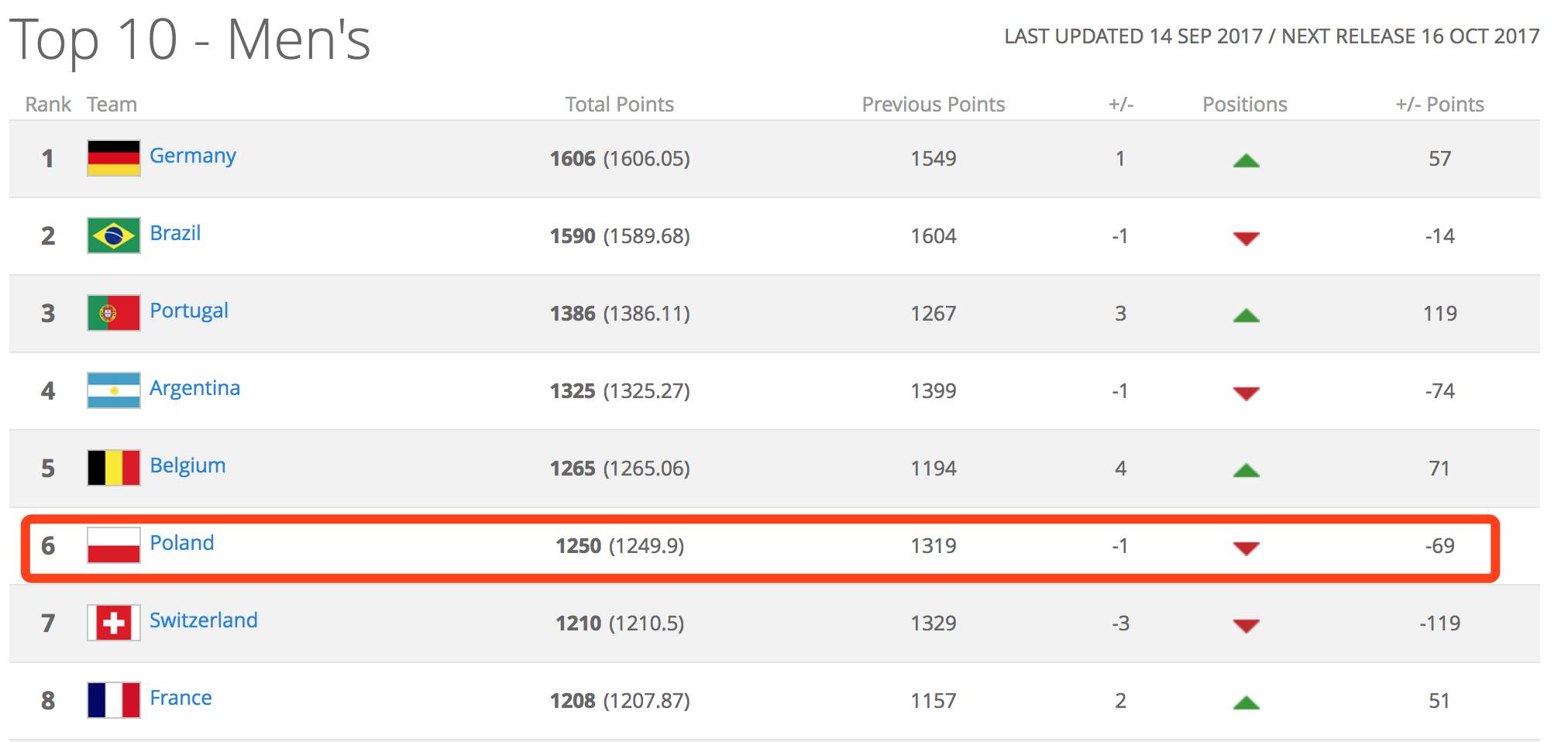The height and width of the screenshot is (742, 1568).
Task: Open the Argentina team link
Action: tap(194, 389)
